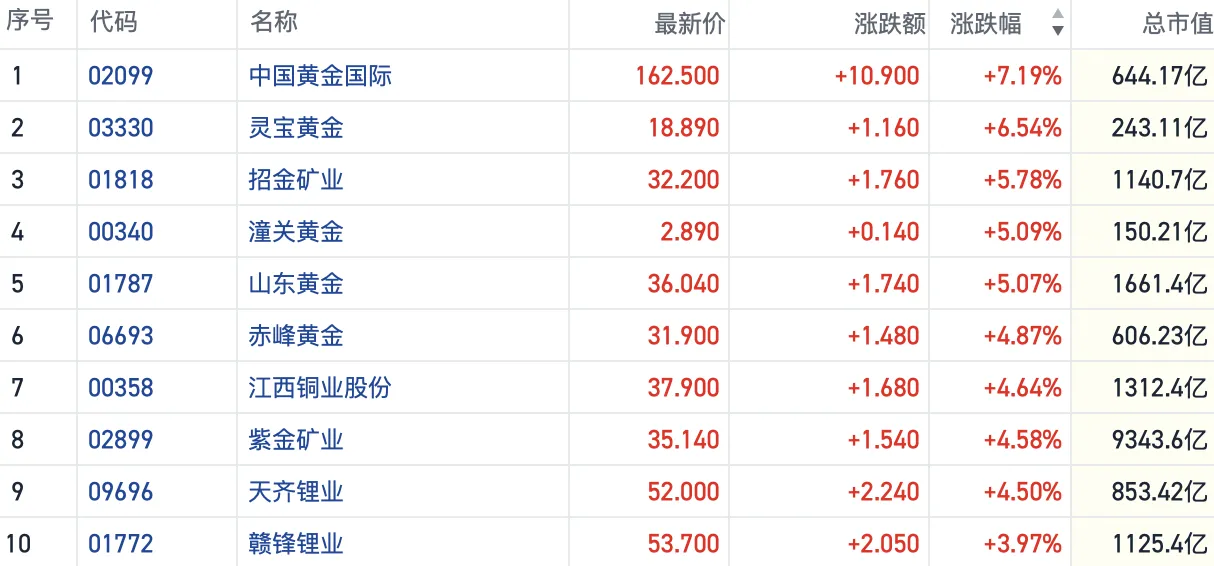Open stock 中国黄金国际
This screenshot has height=566, width=1214.
pos(320,76)
